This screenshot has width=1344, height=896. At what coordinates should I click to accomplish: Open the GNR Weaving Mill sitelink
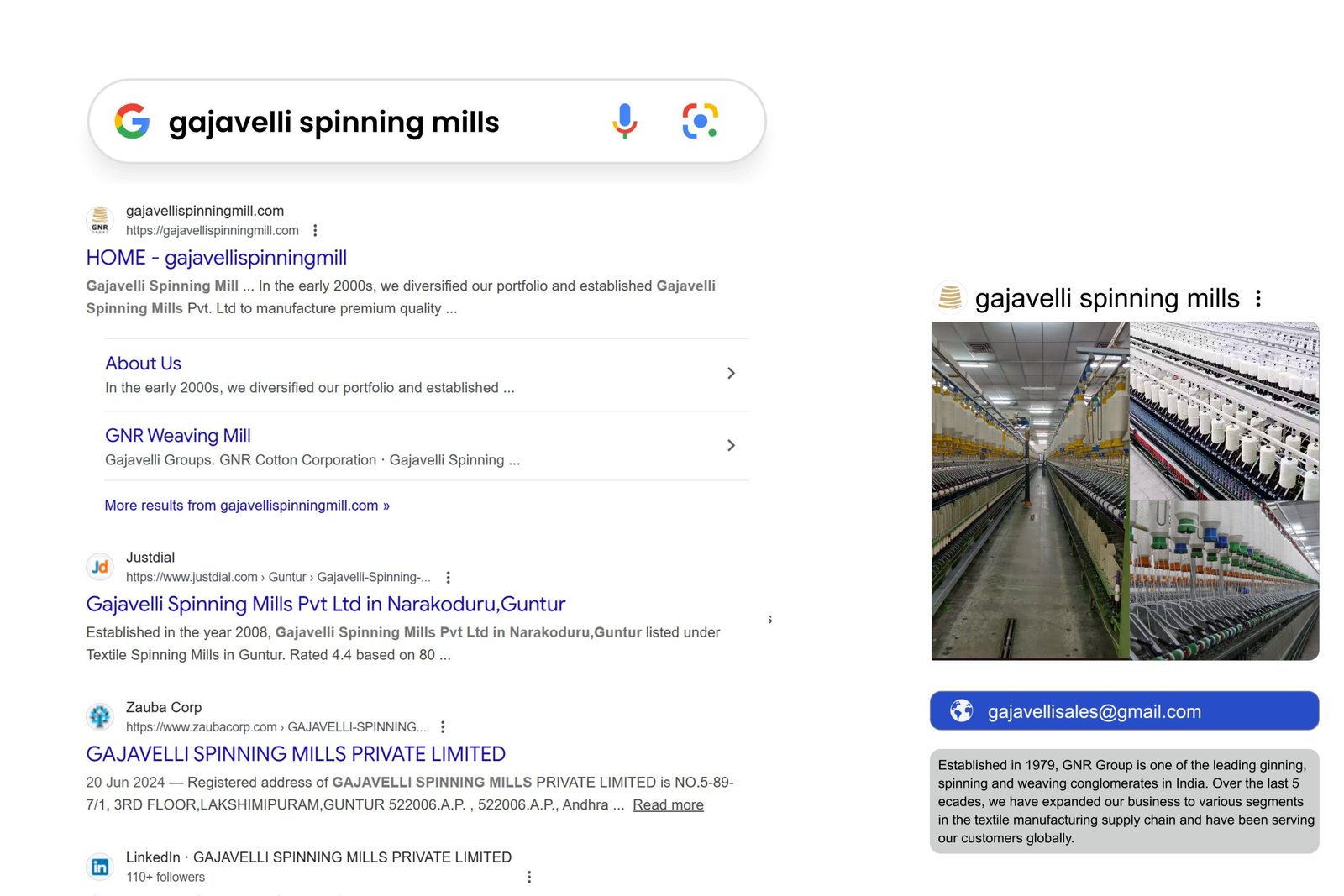177,436
